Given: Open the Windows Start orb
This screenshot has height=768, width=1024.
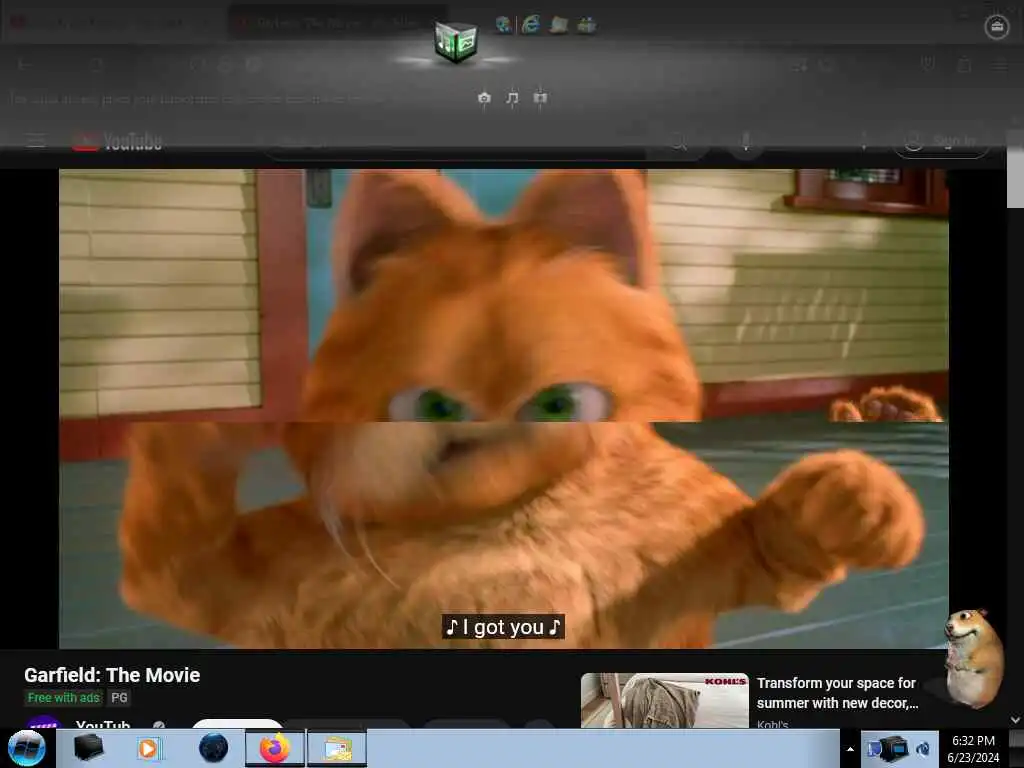Looking at the screenshot, I should (x=27, y=748).
